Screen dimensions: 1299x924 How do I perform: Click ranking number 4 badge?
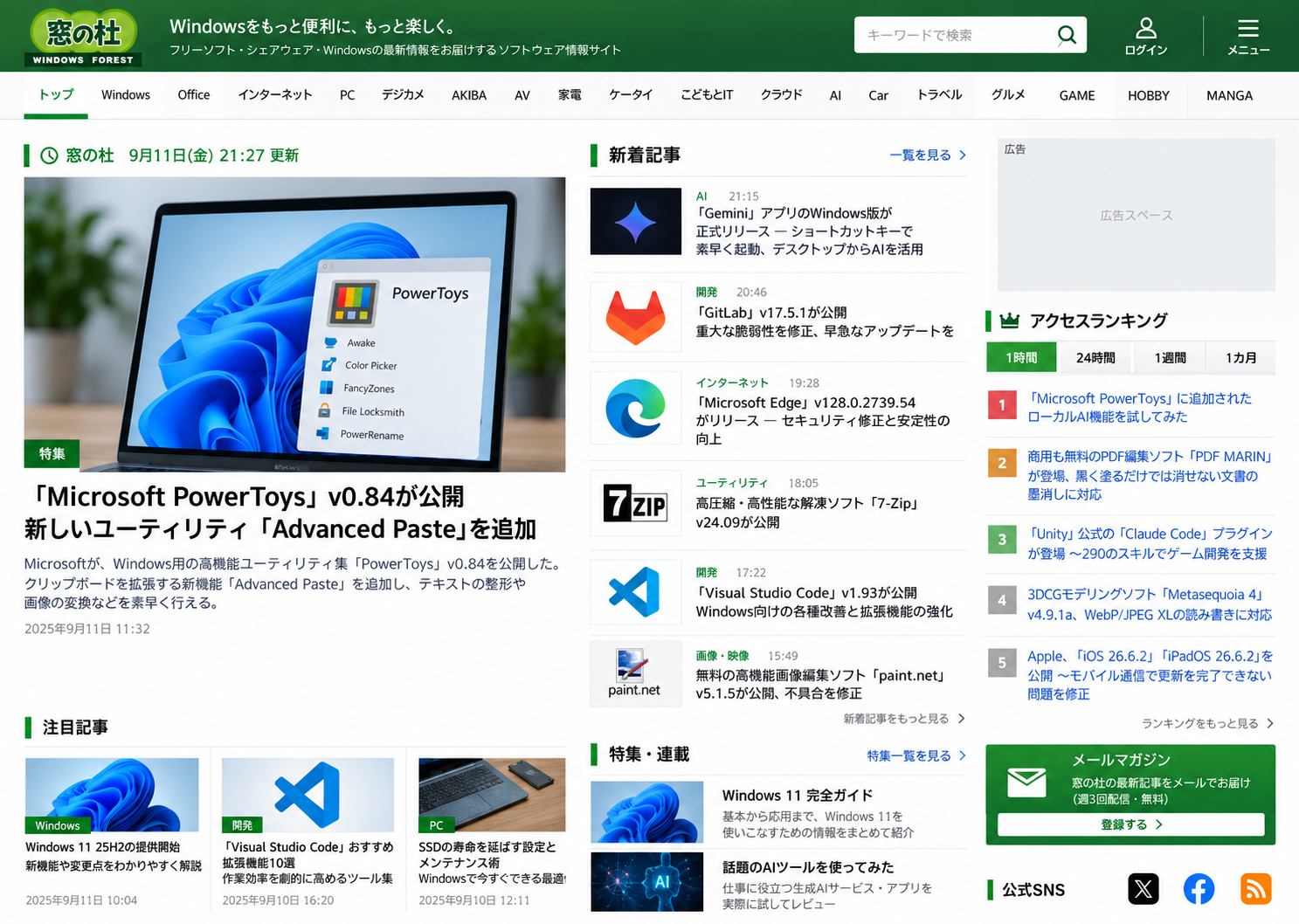pyautogui.click(x=1002, y=600)
